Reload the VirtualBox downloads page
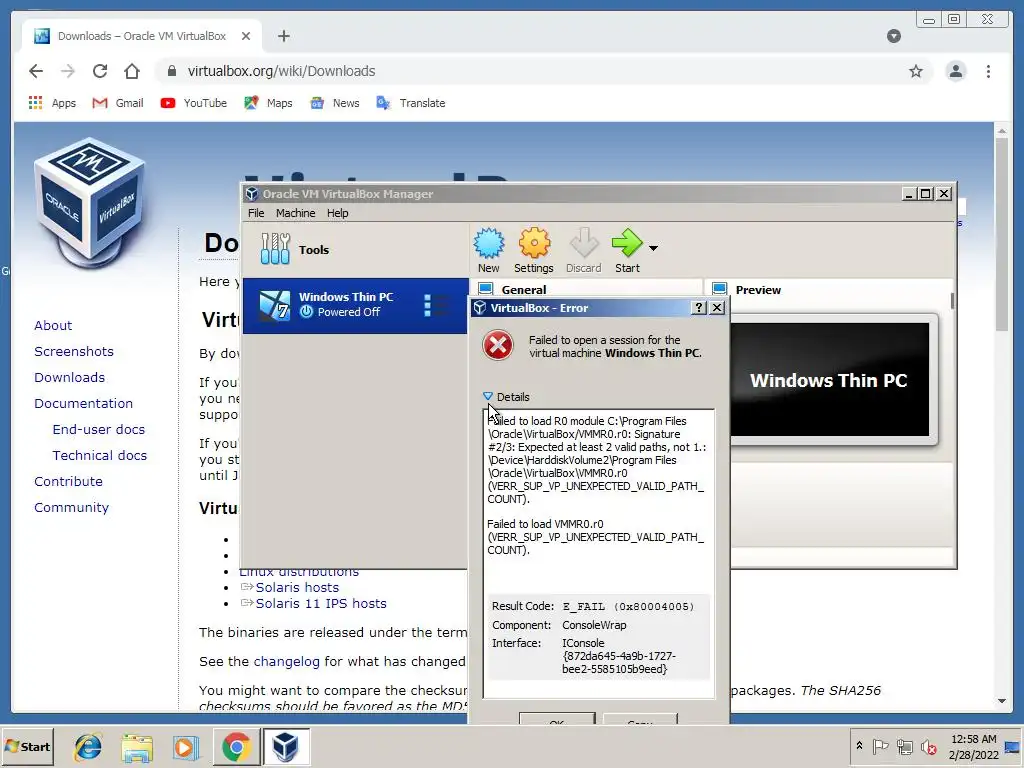This screenshot has height=768, width=1024. [x=100, y=71]
